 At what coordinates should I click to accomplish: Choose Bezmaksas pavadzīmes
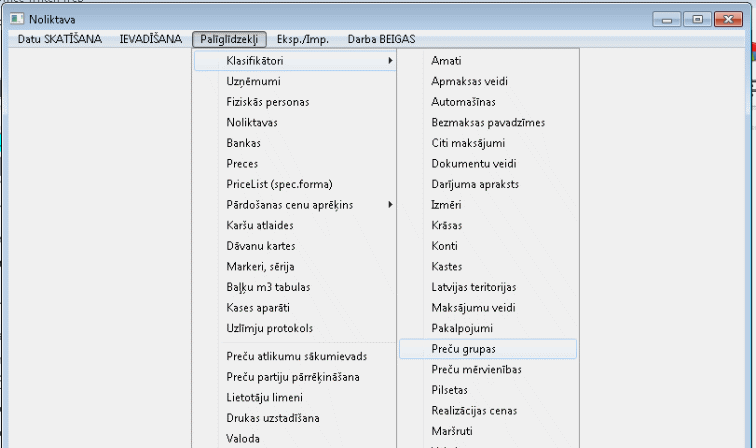[x=488, y=122]
